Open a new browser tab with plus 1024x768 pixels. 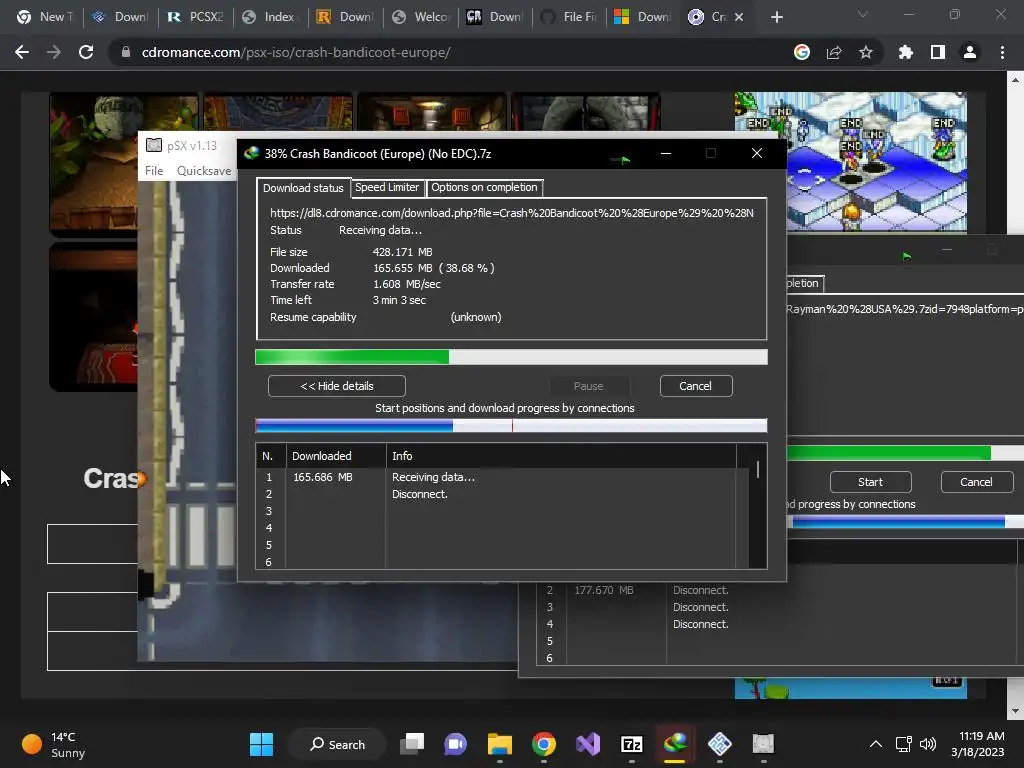coord(776,17)
